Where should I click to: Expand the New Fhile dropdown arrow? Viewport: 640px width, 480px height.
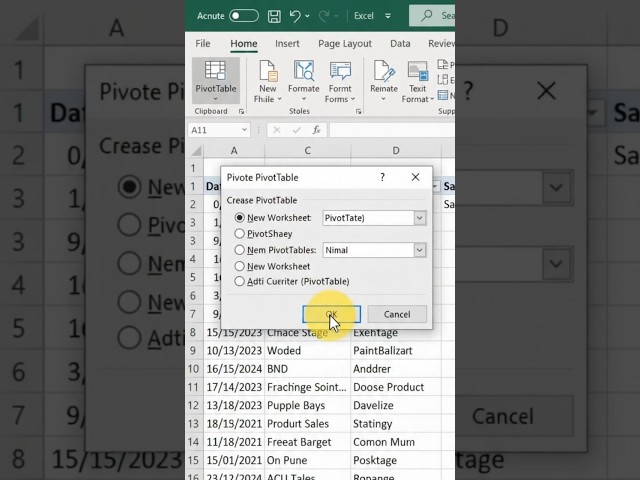click(280, 99)
